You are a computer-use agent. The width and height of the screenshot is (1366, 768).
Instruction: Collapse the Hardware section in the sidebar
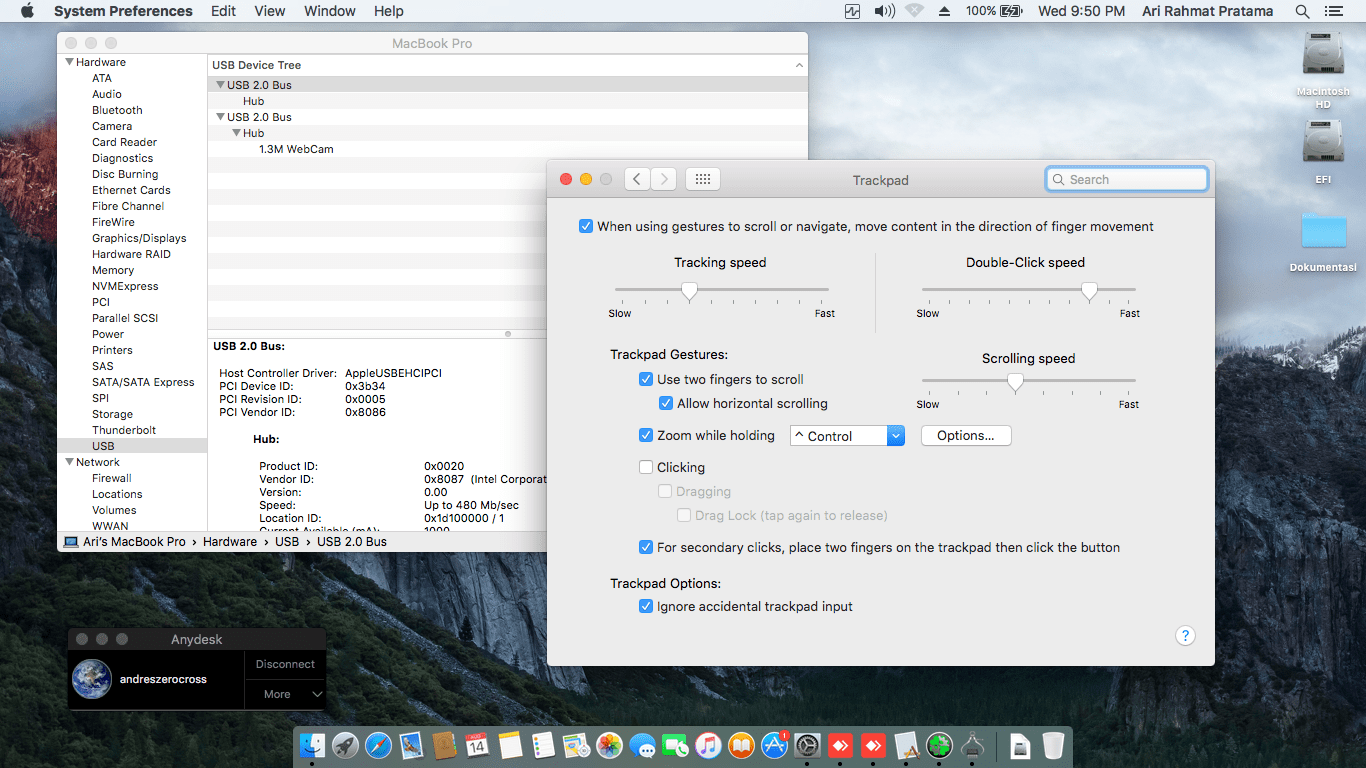69,62
